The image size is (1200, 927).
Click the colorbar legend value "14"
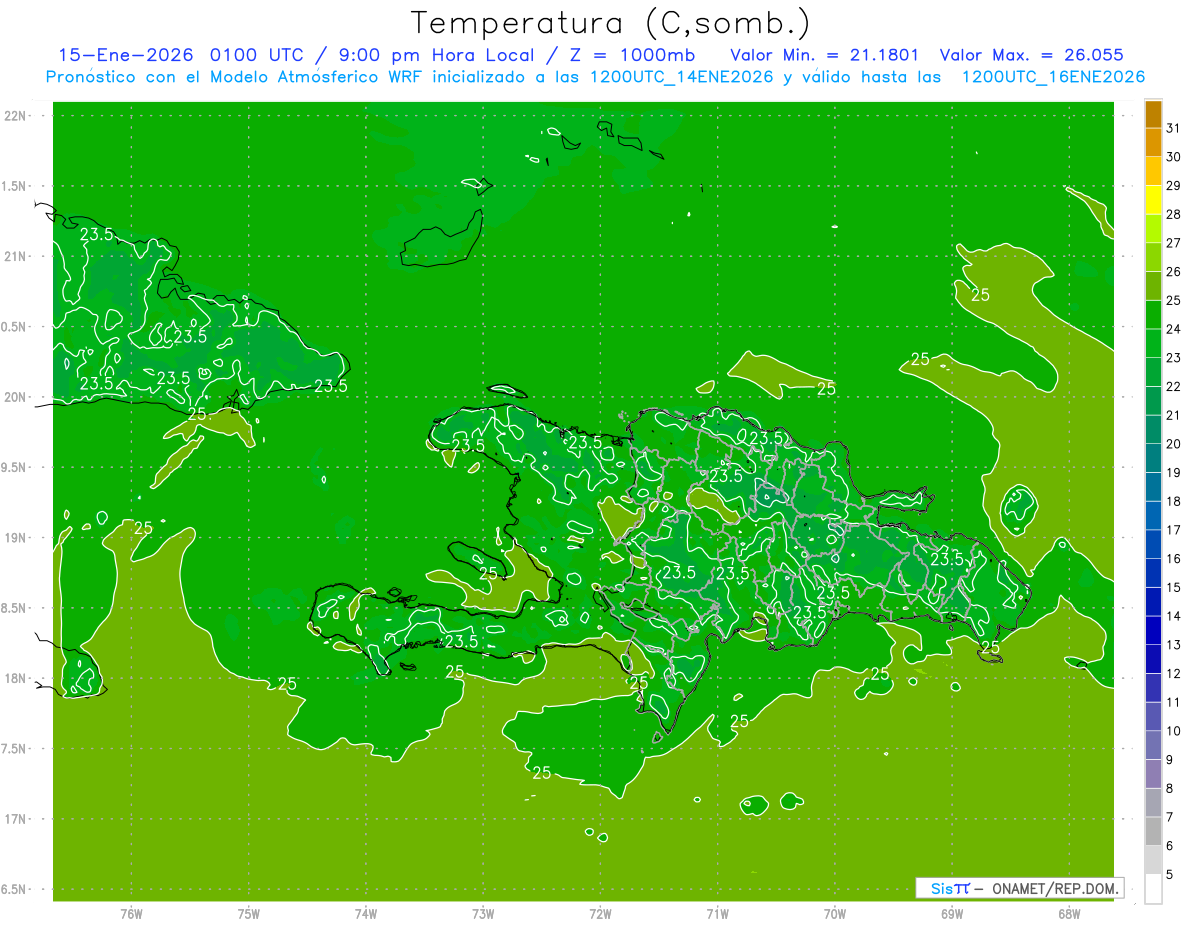[x=1173, y=616]
